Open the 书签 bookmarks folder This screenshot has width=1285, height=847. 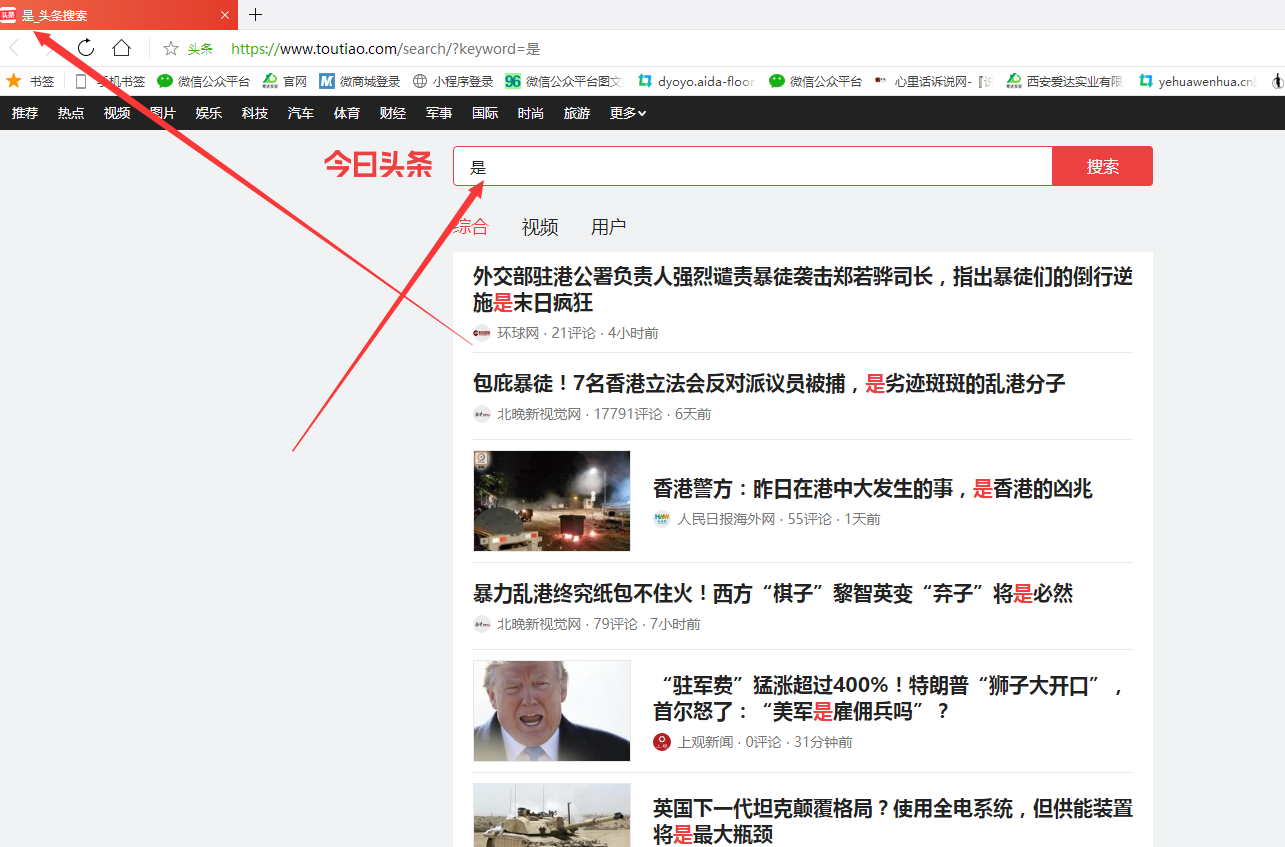pos(31,81)
